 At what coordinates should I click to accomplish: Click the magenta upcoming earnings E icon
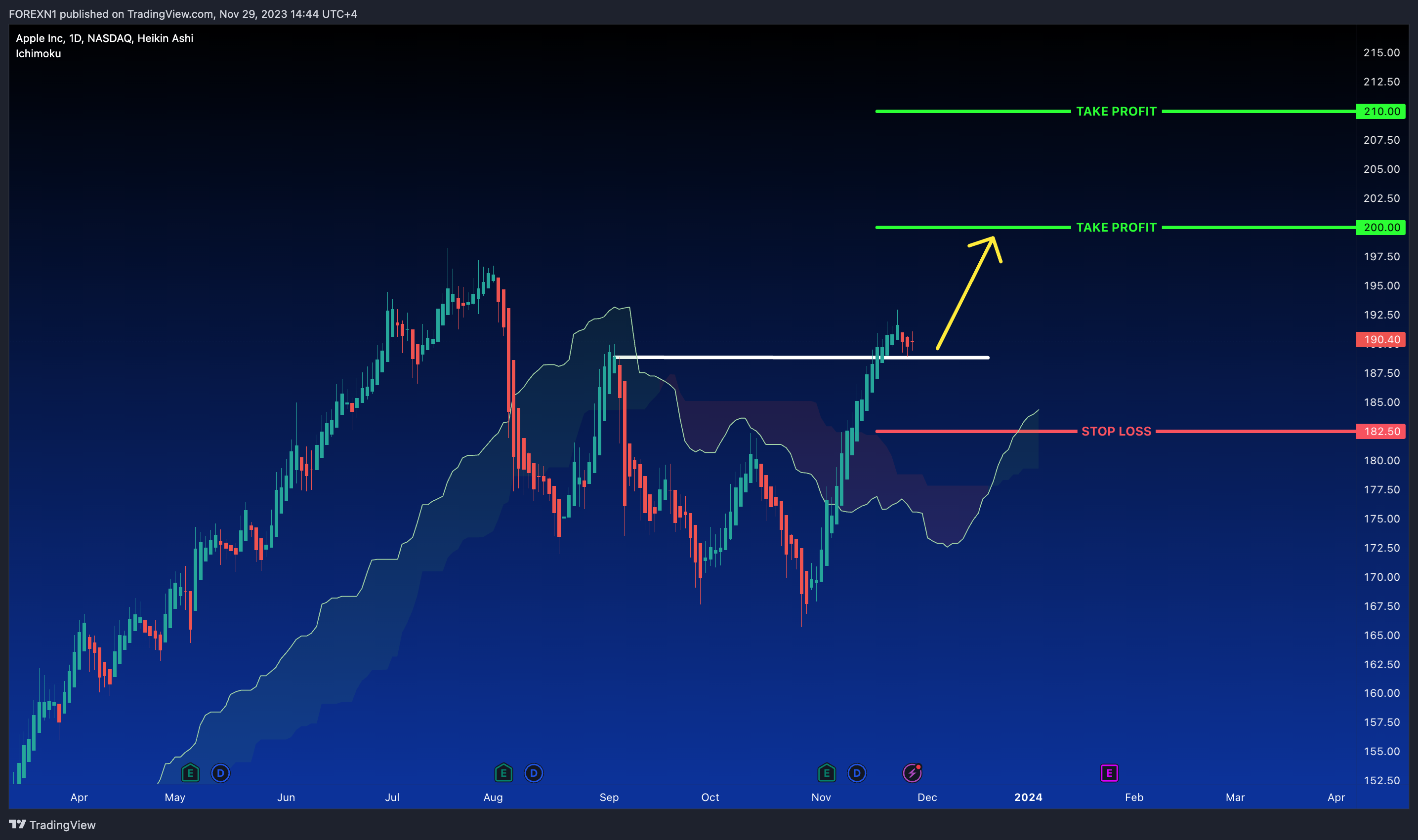click(x=1109, y=773)
